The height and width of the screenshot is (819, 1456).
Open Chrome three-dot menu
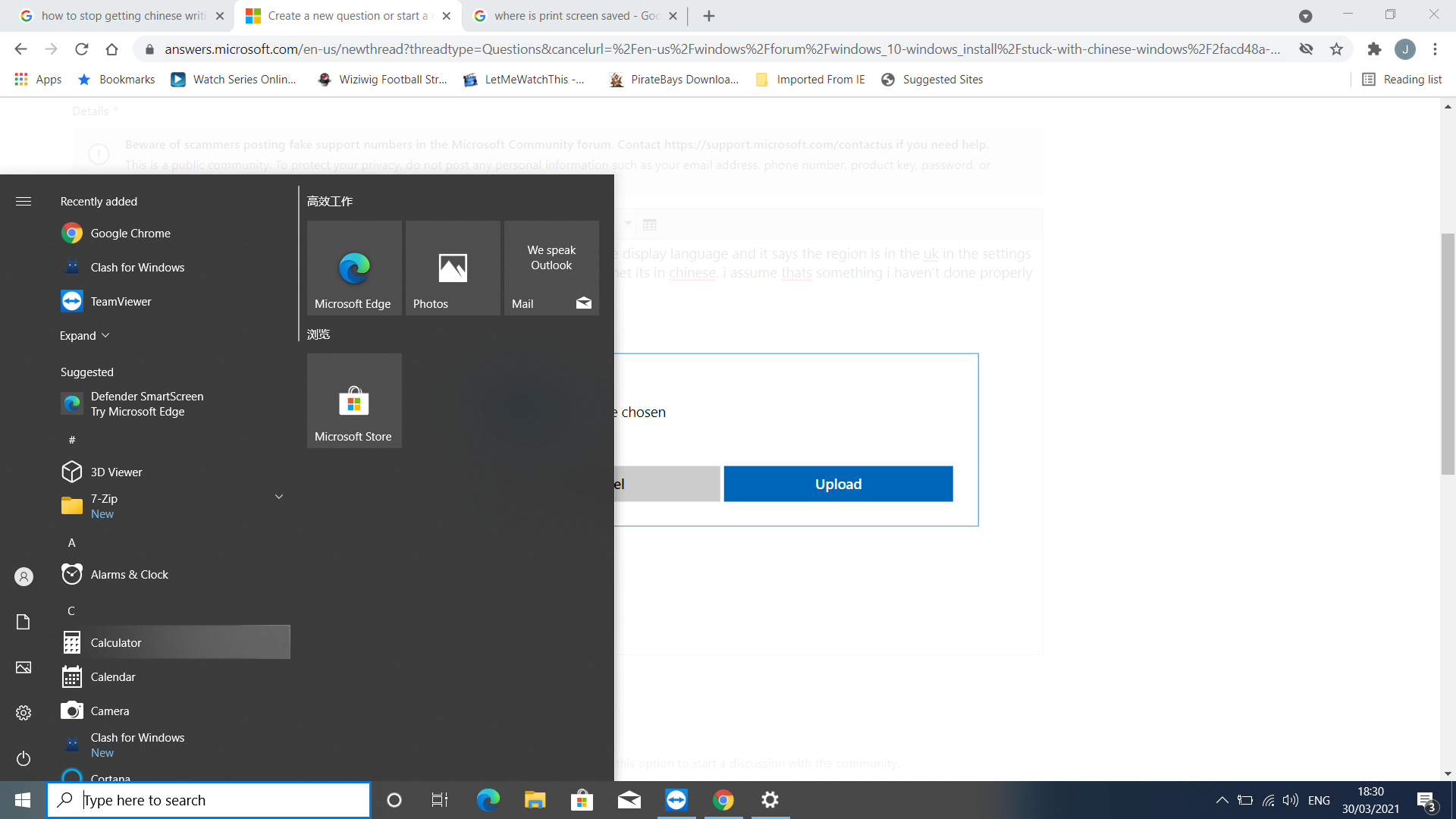click(1435, 49)
